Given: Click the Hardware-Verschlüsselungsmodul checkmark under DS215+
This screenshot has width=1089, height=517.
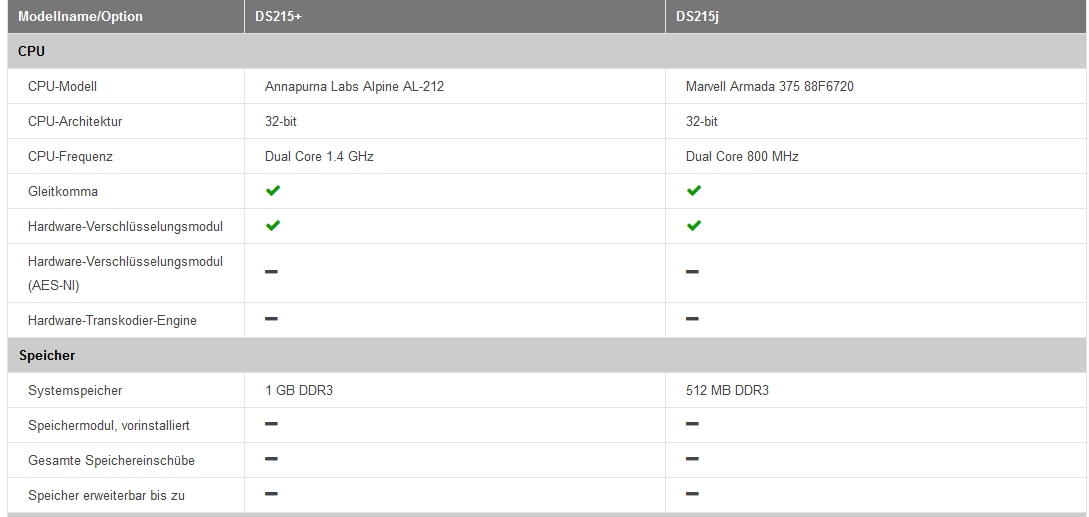Looking at the screenshot, I should (273, 225).
